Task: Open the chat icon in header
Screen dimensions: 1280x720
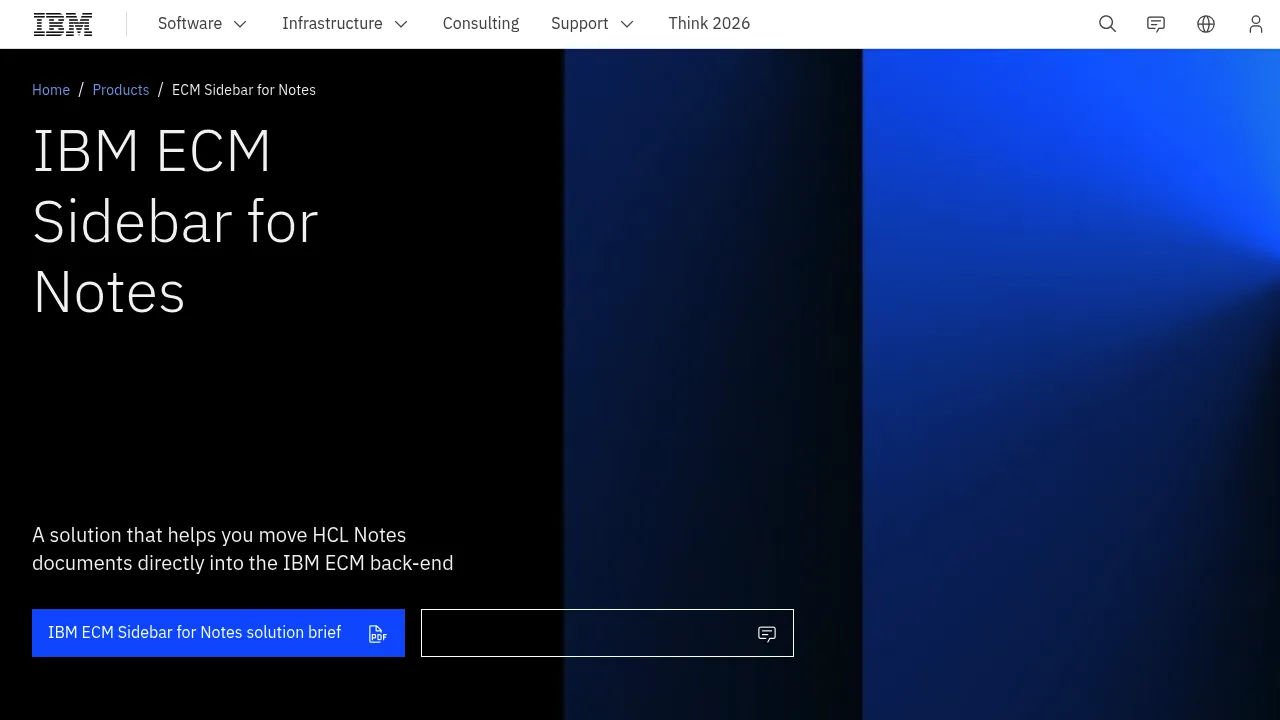Action: [1156, 24]
